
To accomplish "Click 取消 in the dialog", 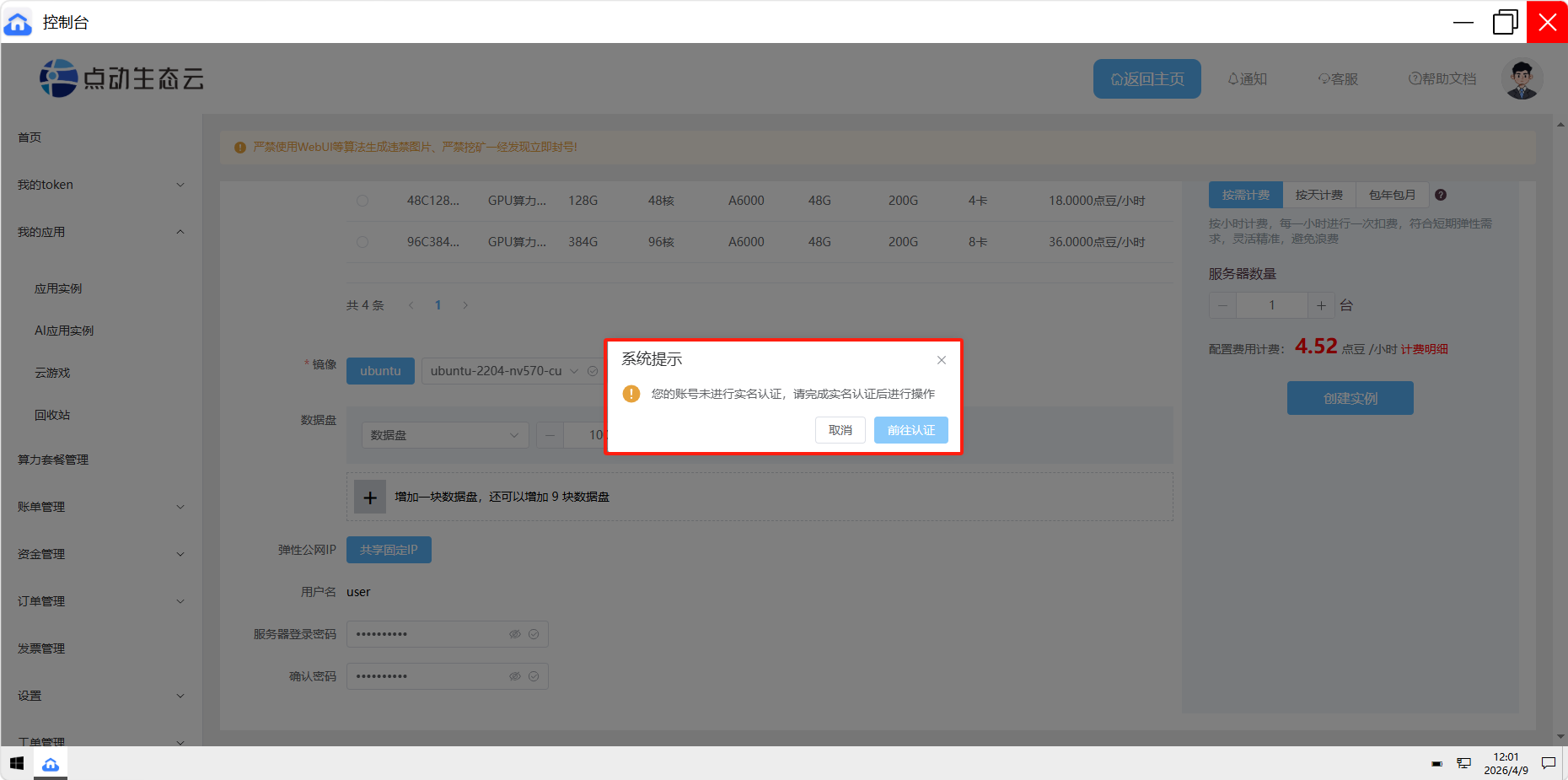I will [x=840, y=430].
